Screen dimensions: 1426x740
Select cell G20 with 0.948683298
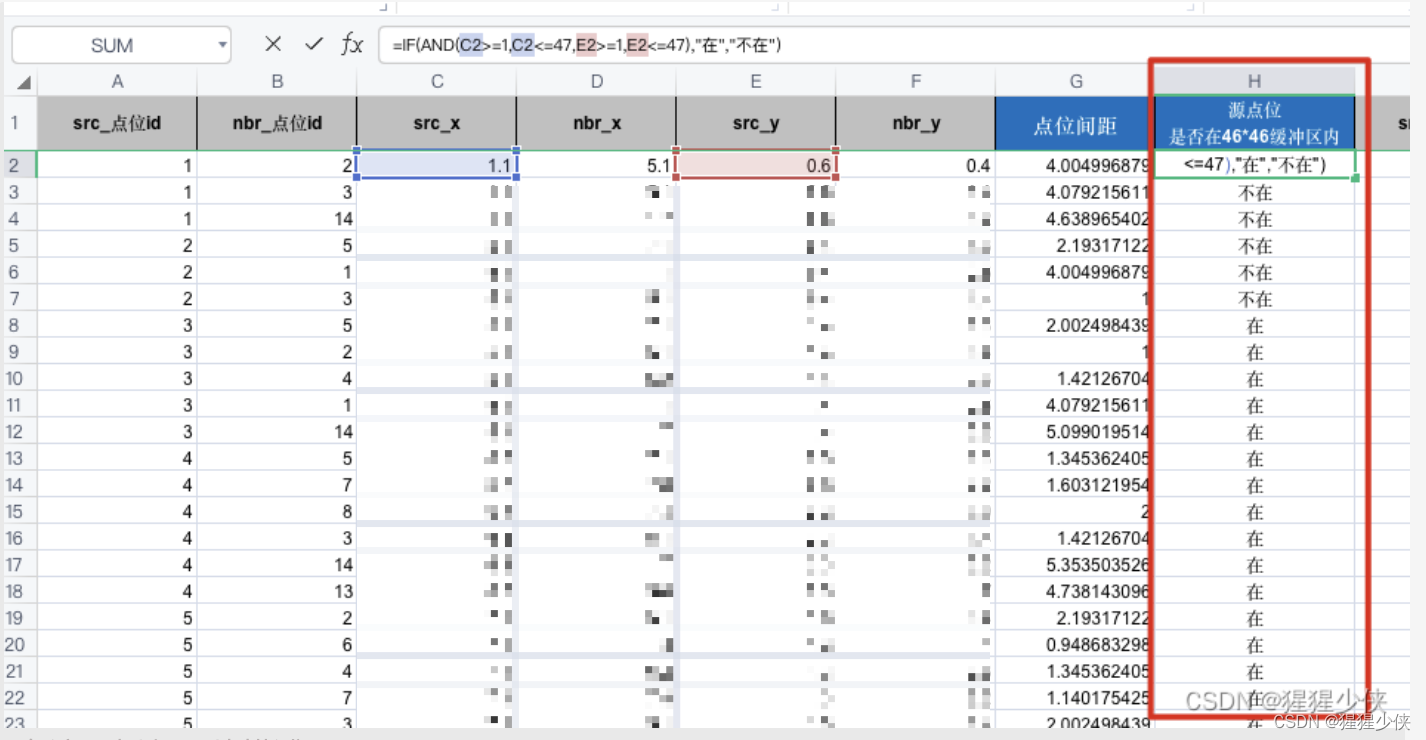click(1075, 645)
